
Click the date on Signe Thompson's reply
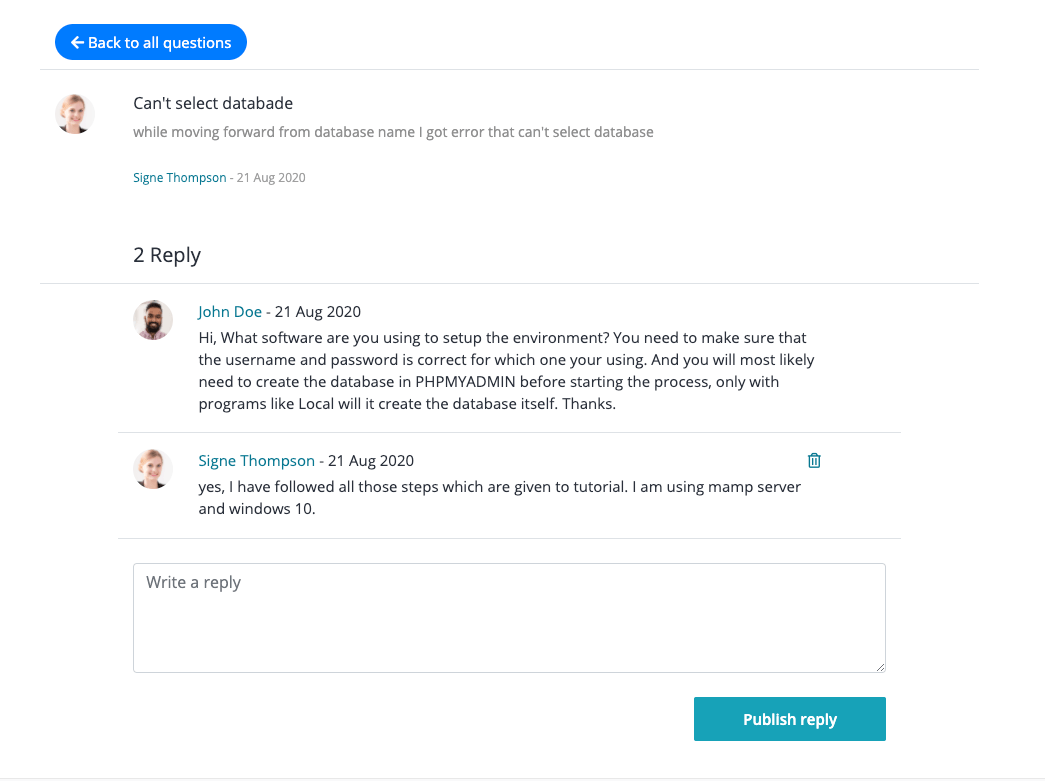click(371, 461)
